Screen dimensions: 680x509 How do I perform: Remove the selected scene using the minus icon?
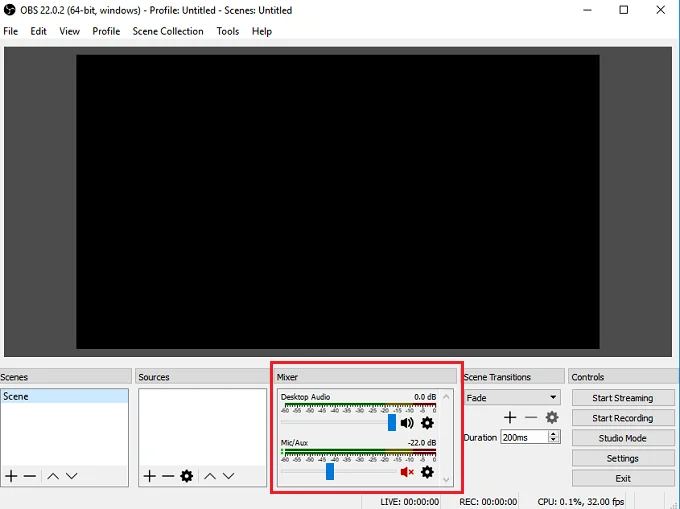coord(30,476)
